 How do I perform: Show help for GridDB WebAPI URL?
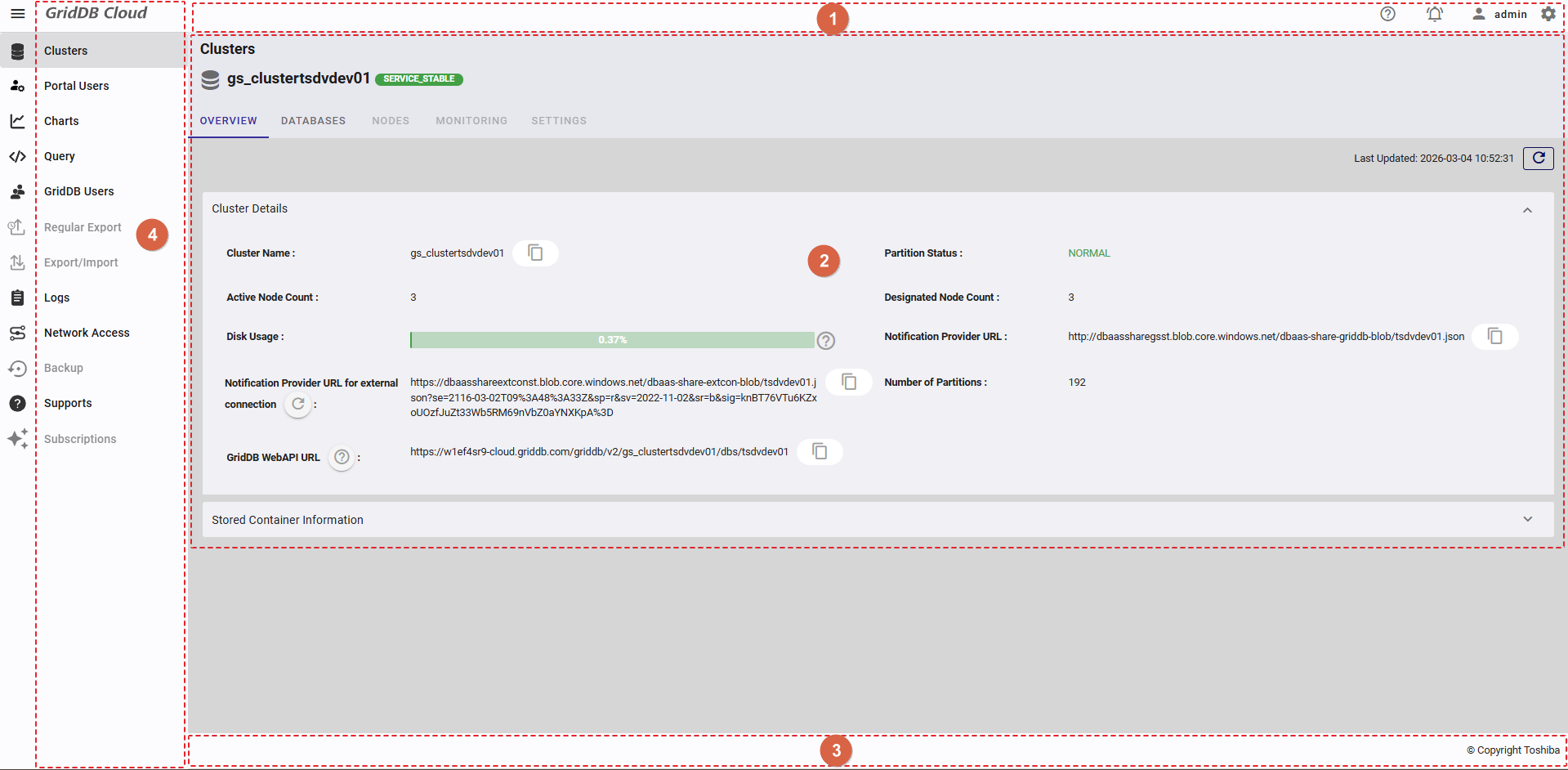pos(342,457)
